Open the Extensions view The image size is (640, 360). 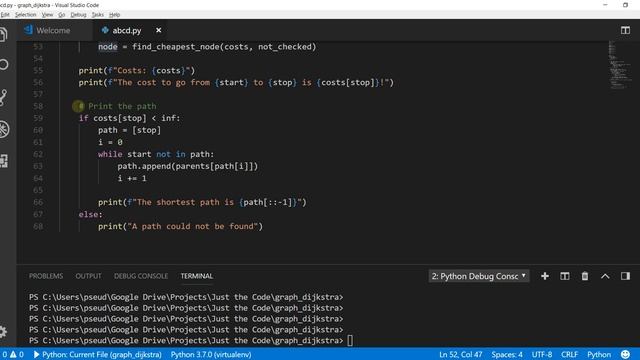(x=4, y=161)
